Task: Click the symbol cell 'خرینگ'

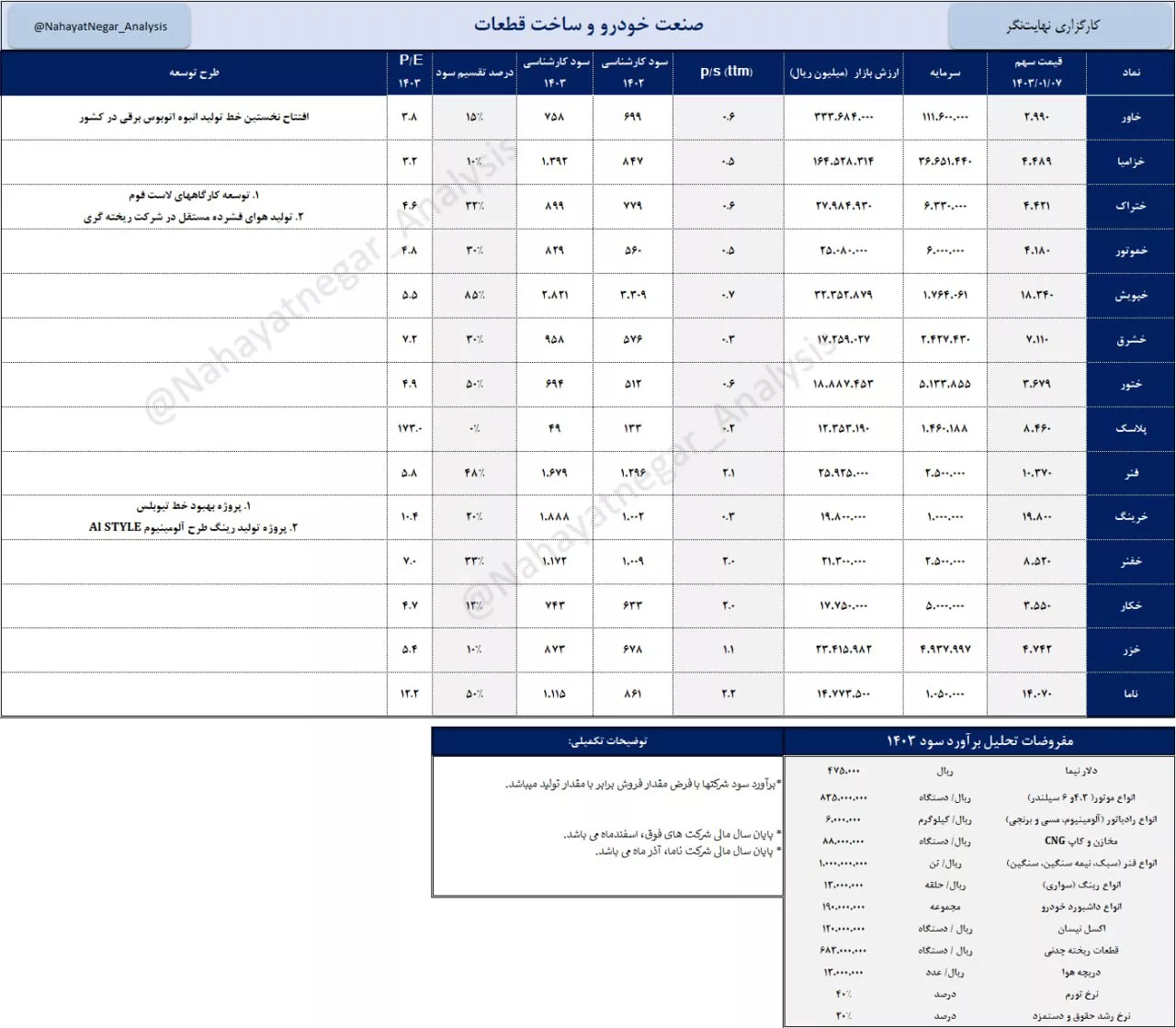Action: 1131,517
